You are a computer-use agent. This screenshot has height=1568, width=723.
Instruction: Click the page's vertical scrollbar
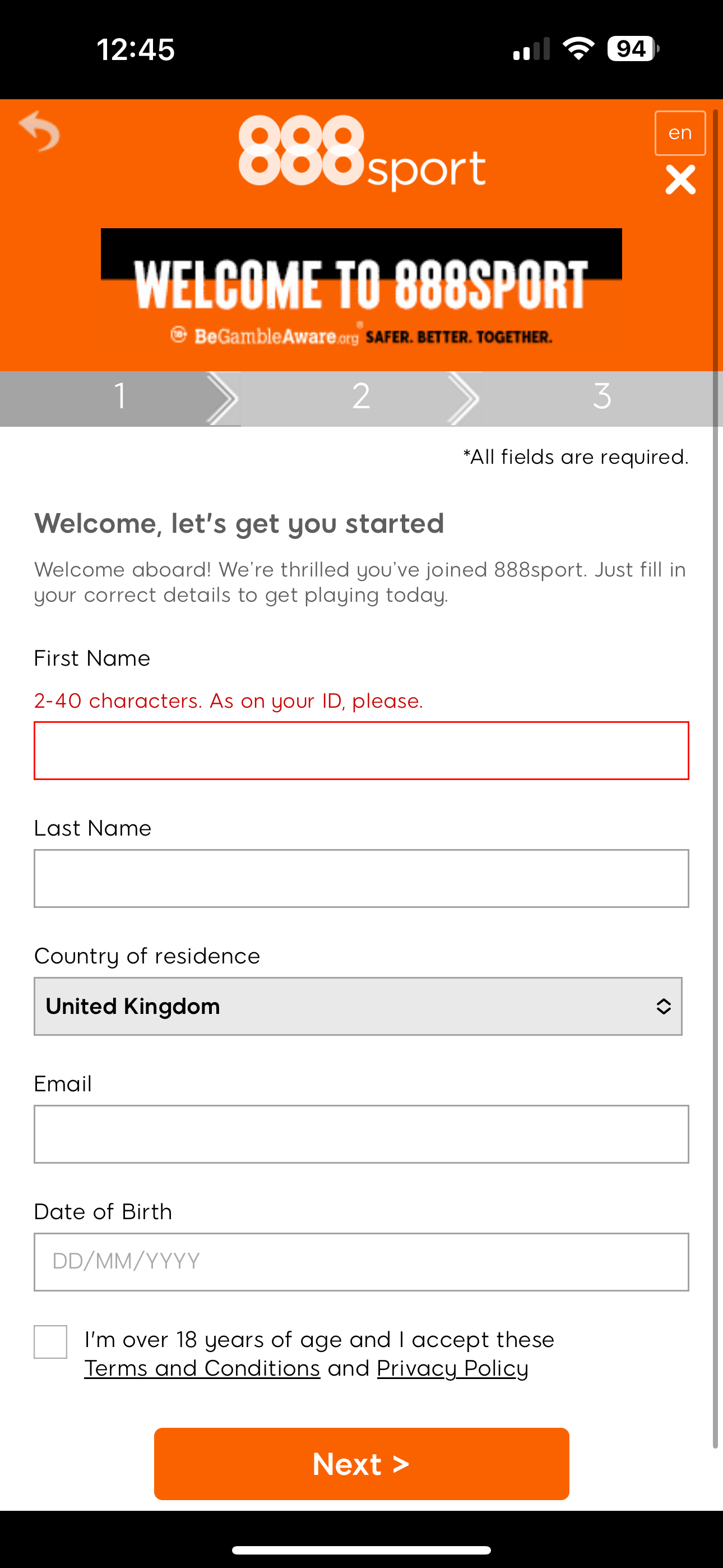coord(716,779)
